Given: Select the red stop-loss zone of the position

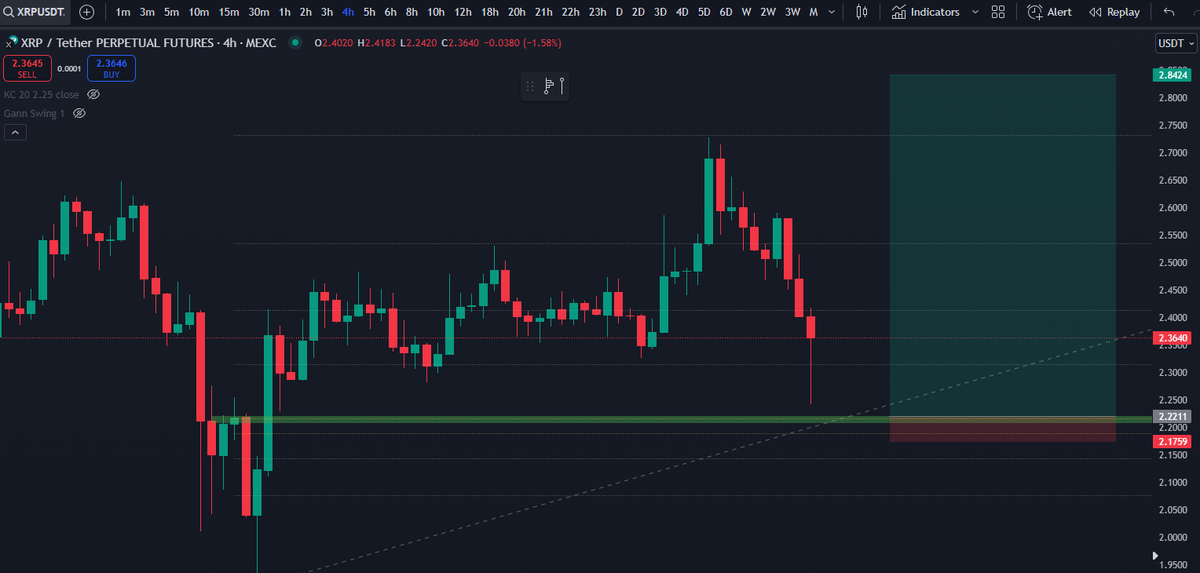Looking at the screenshot, I should [1002, 430].
